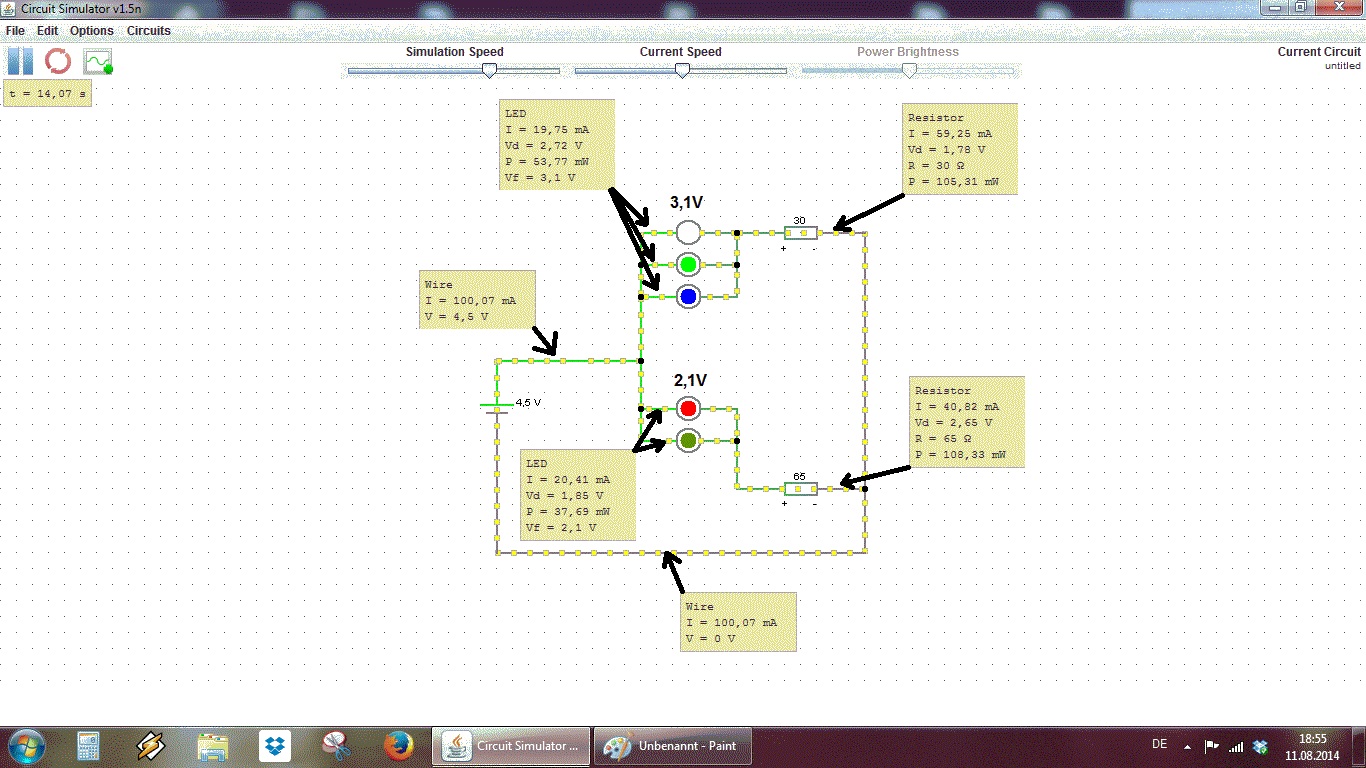The width and height of the screenshot is (1366, 768).
Task: Open the File menu
Action: coord(15,31)
